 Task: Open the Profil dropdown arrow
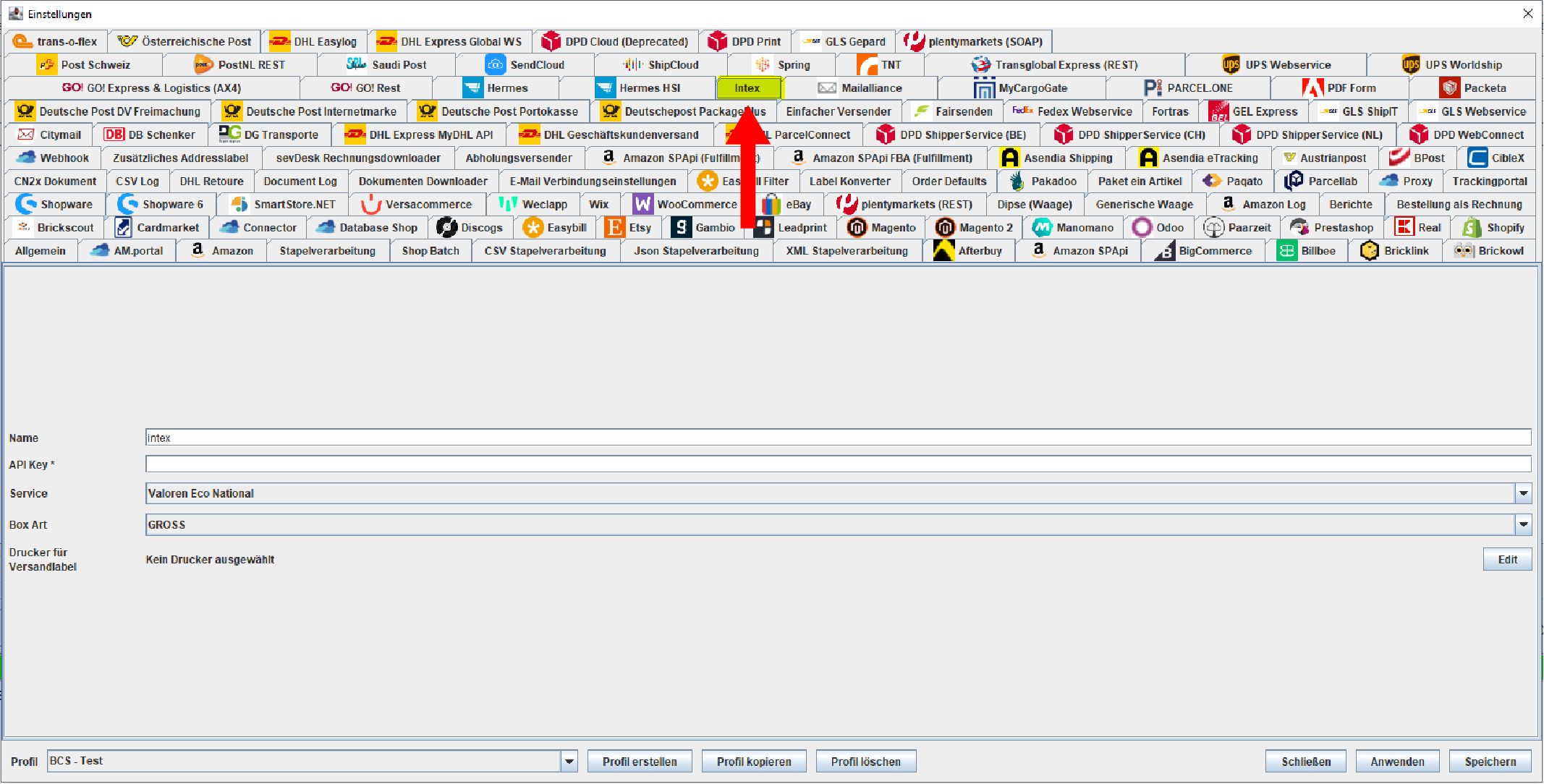(x=569, y=761)
